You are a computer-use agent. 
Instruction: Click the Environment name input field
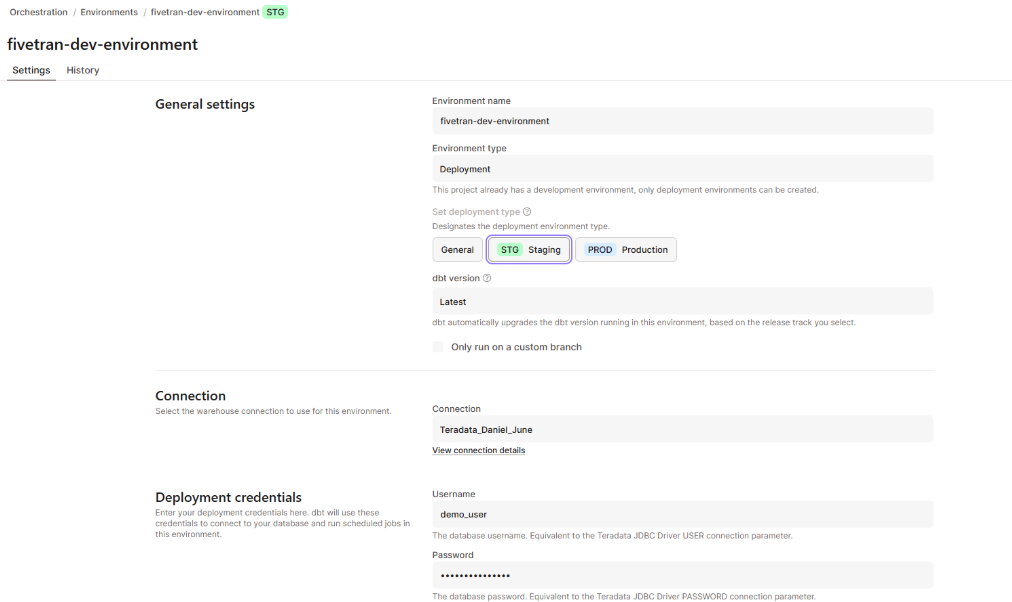tap(683, 120)
